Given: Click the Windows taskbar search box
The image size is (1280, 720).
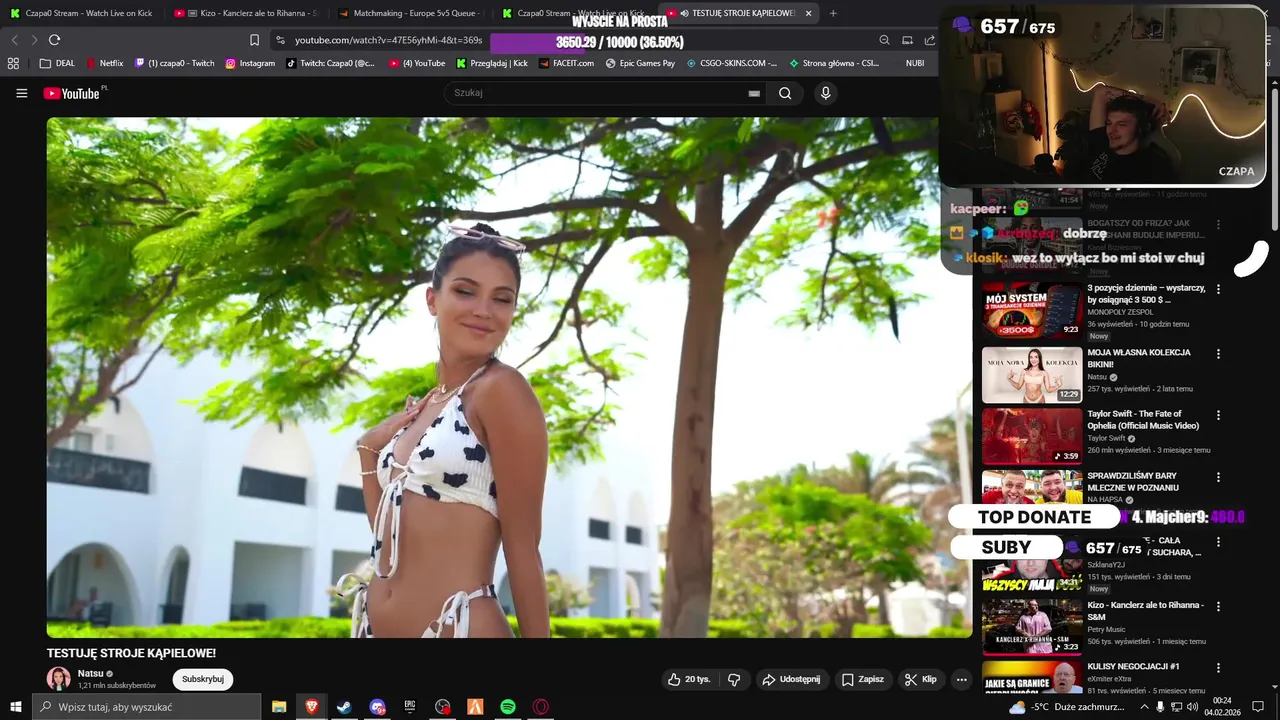Looking at the screenshot, I should (x=147, y=707).
